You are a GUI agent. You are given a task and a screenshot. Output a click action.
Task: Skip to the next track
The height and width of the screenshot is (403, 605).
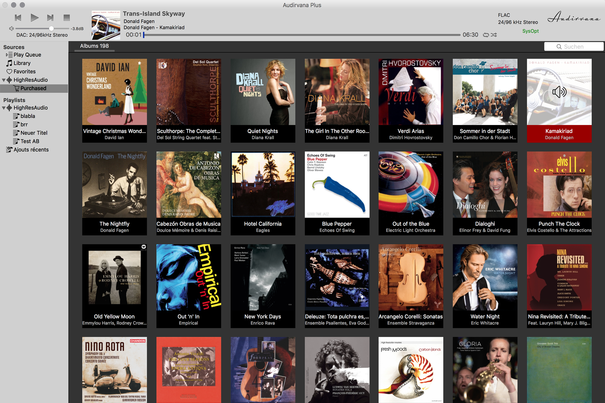pos(50,17)
